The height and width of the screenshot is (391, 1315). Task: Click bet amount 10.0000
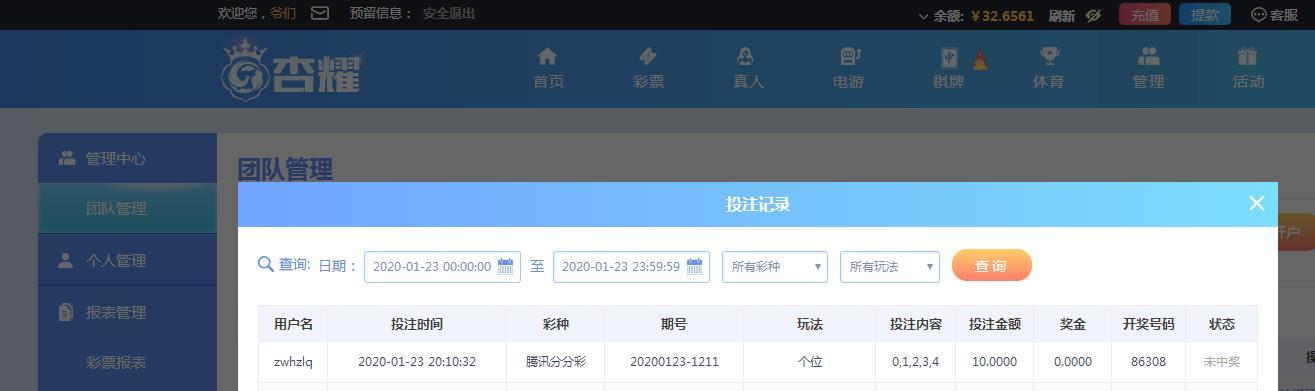coord(995,362)
